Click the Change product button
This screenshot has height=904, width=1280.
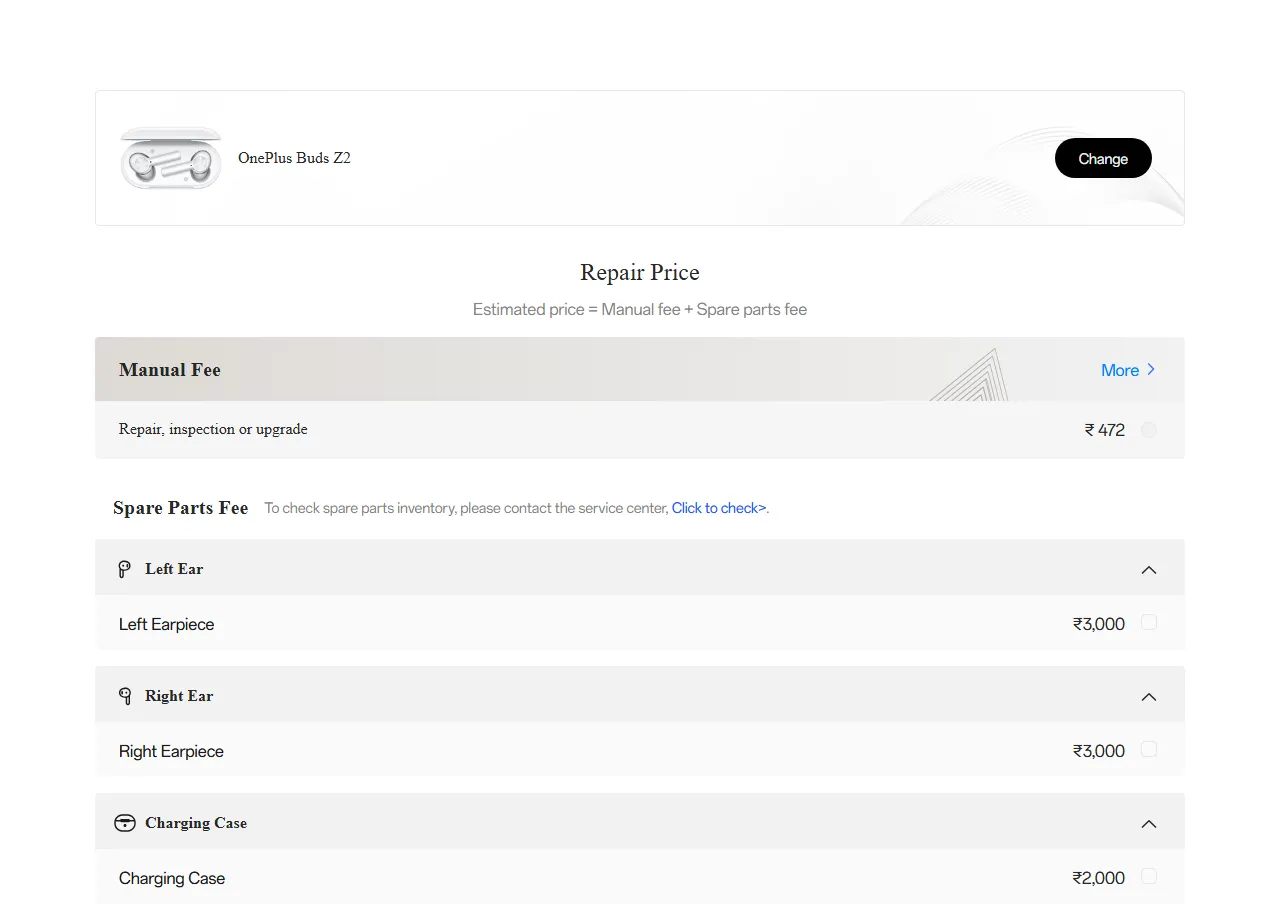1103,158
